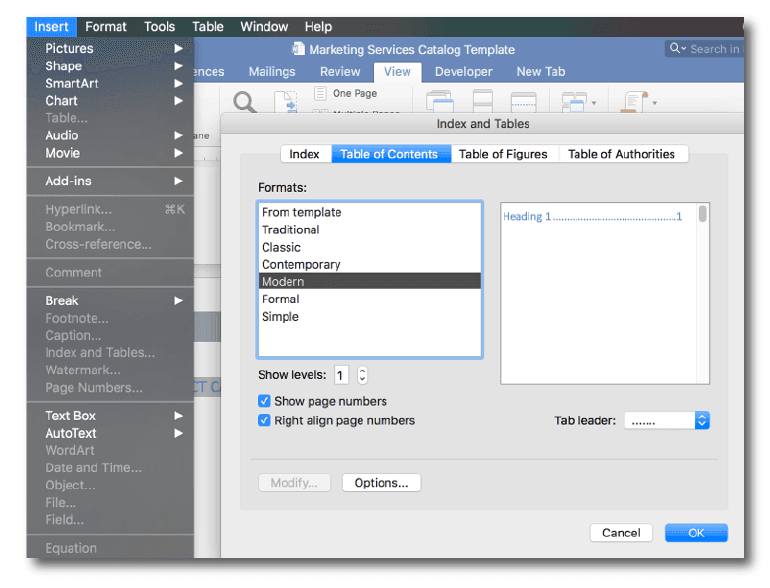Viewport: 770px width, 588px height.
Task: Choose Hyperlink... from Insert menu
Action: pos(110,209)
